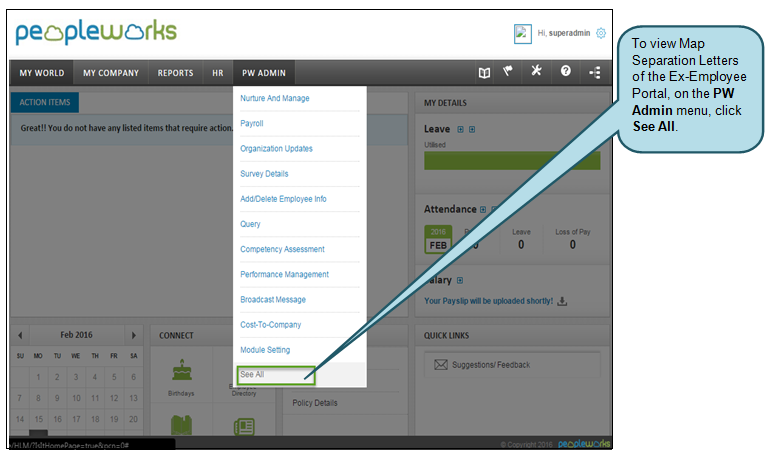This screenshot has height=454, width=768.
Task: Click the flags icon in the navigation bar
Action: point(508,72)
